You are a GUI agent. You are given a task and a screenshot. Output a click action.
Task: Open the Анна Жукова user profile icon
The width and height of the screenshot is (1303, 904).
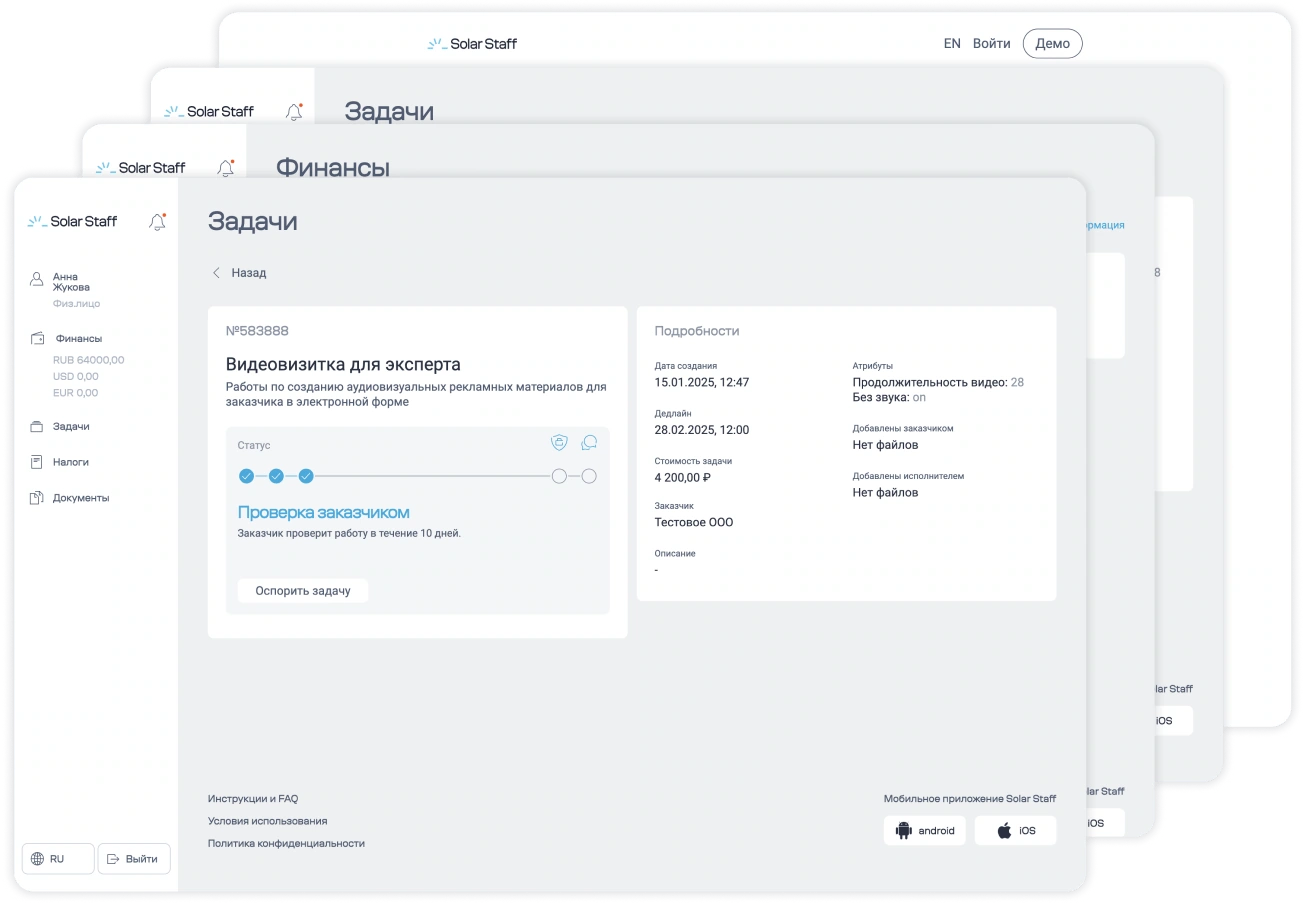point(37,278)
